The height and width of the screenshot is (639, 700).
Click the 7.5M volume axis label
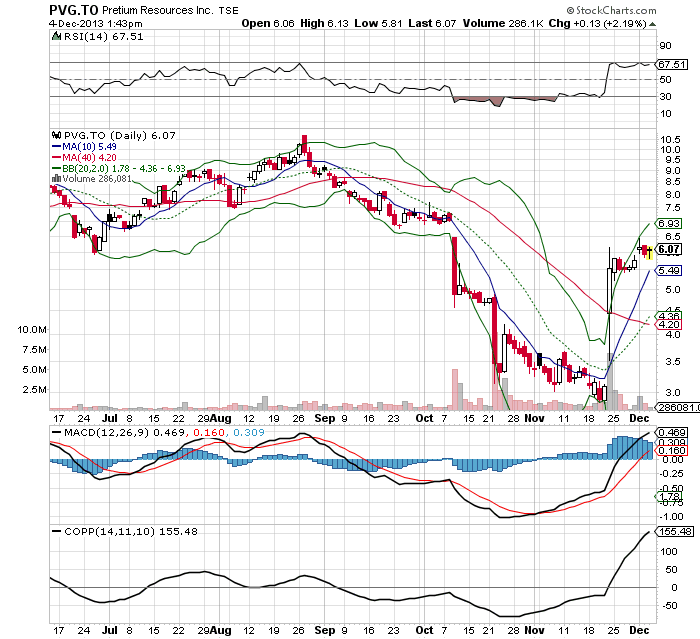point(34,350)
